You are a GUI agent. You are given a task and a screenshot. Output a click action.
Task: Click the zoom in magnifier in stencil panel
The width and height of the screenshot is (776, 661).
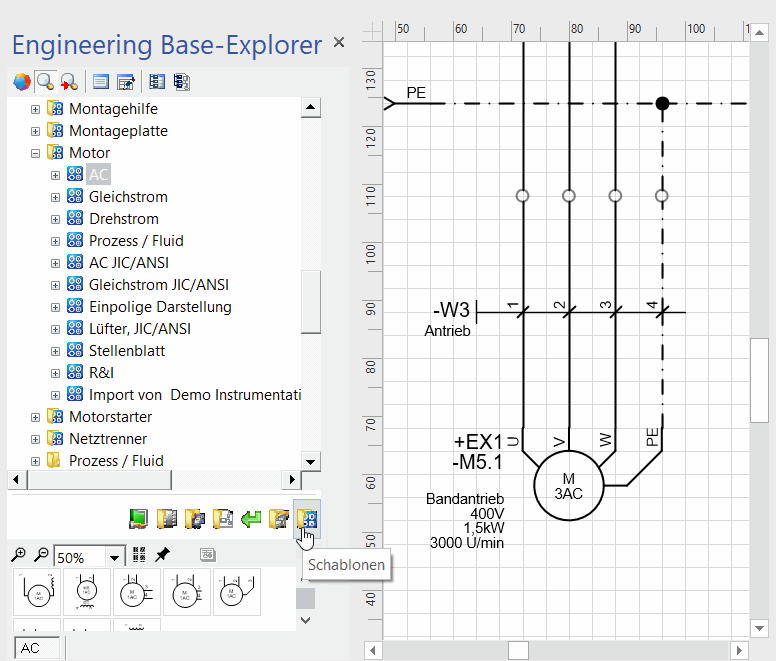[x=19, y=555]
